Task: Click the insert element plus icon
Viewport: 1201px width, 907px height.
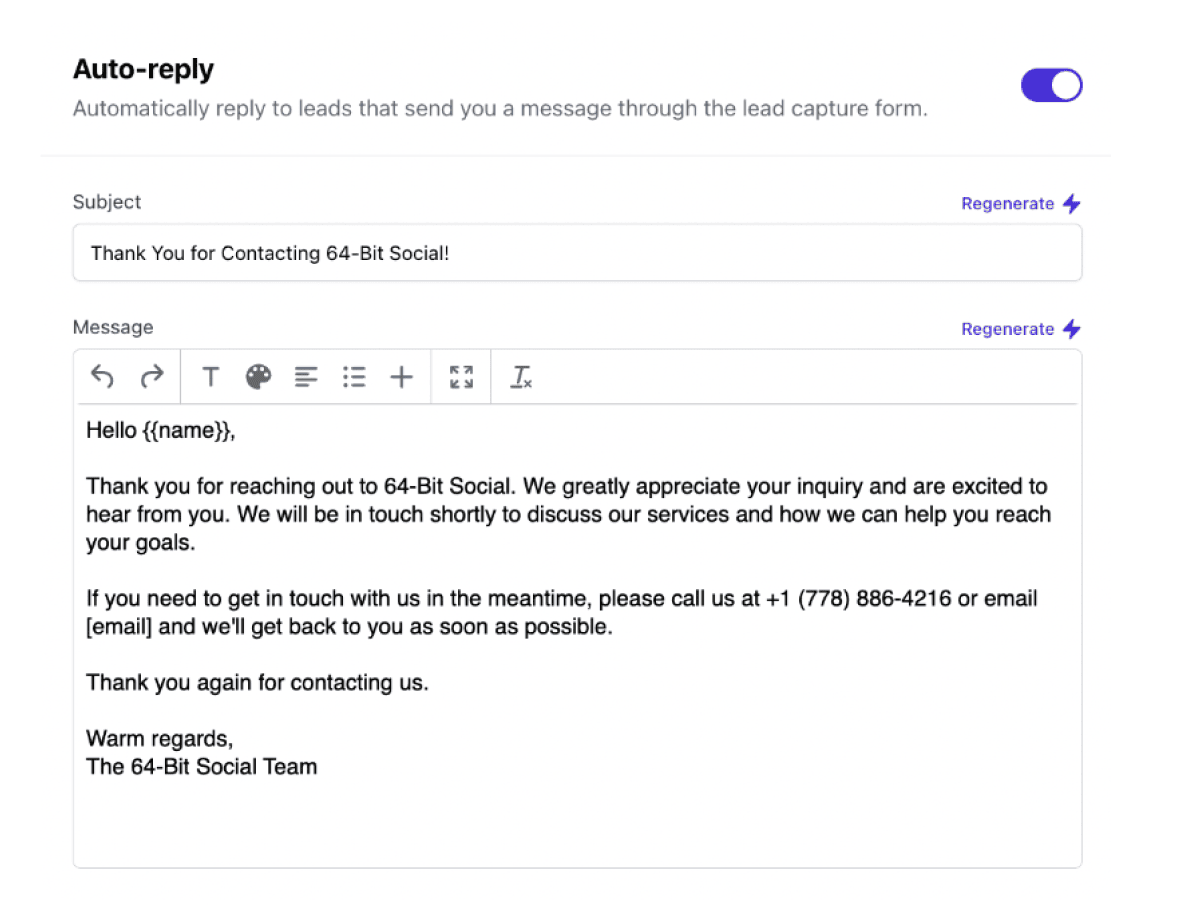Action: (x=401, y=376)
